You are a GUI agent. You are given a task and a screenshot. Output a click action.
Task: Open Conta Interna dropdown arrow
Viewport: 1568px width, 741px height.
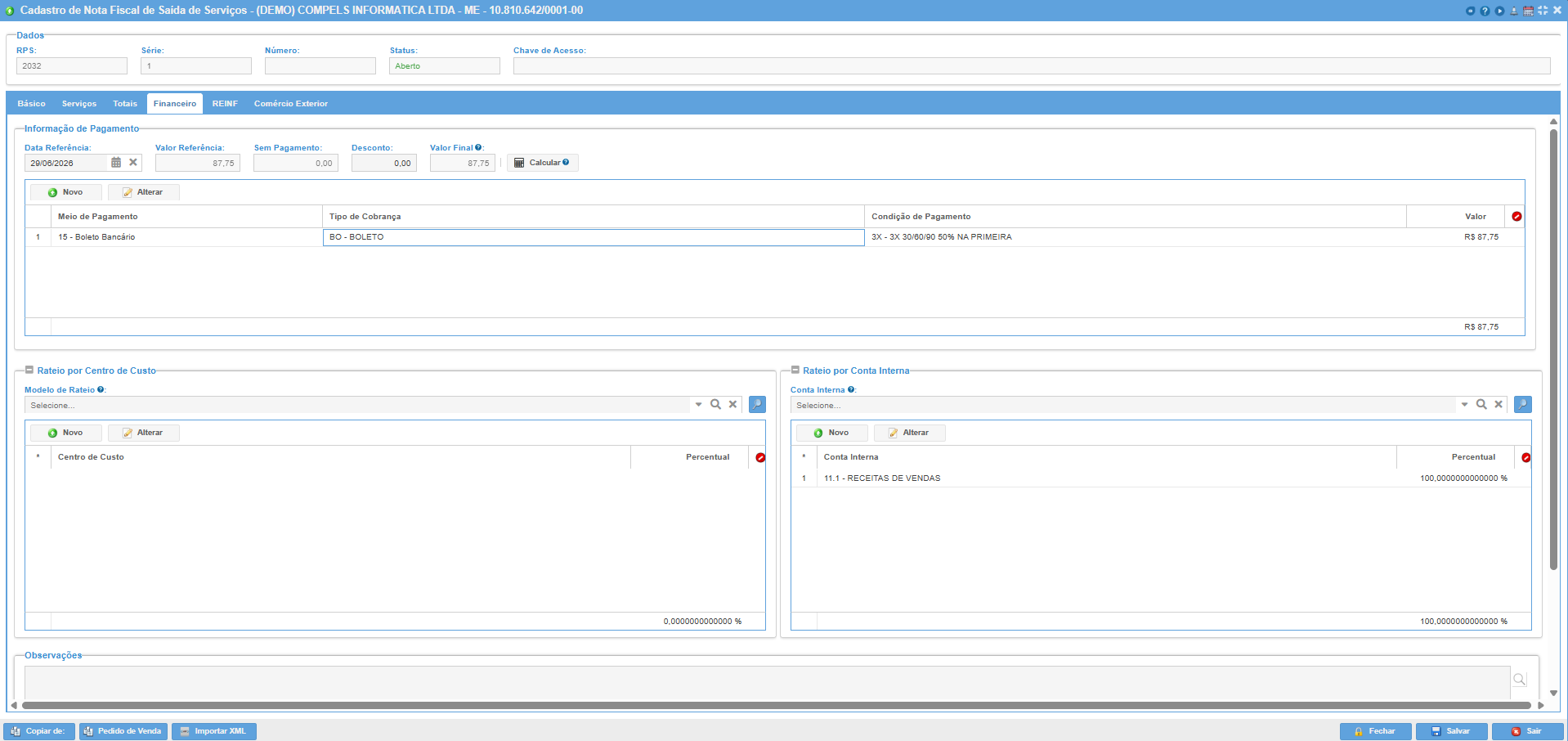point(1464,405)
